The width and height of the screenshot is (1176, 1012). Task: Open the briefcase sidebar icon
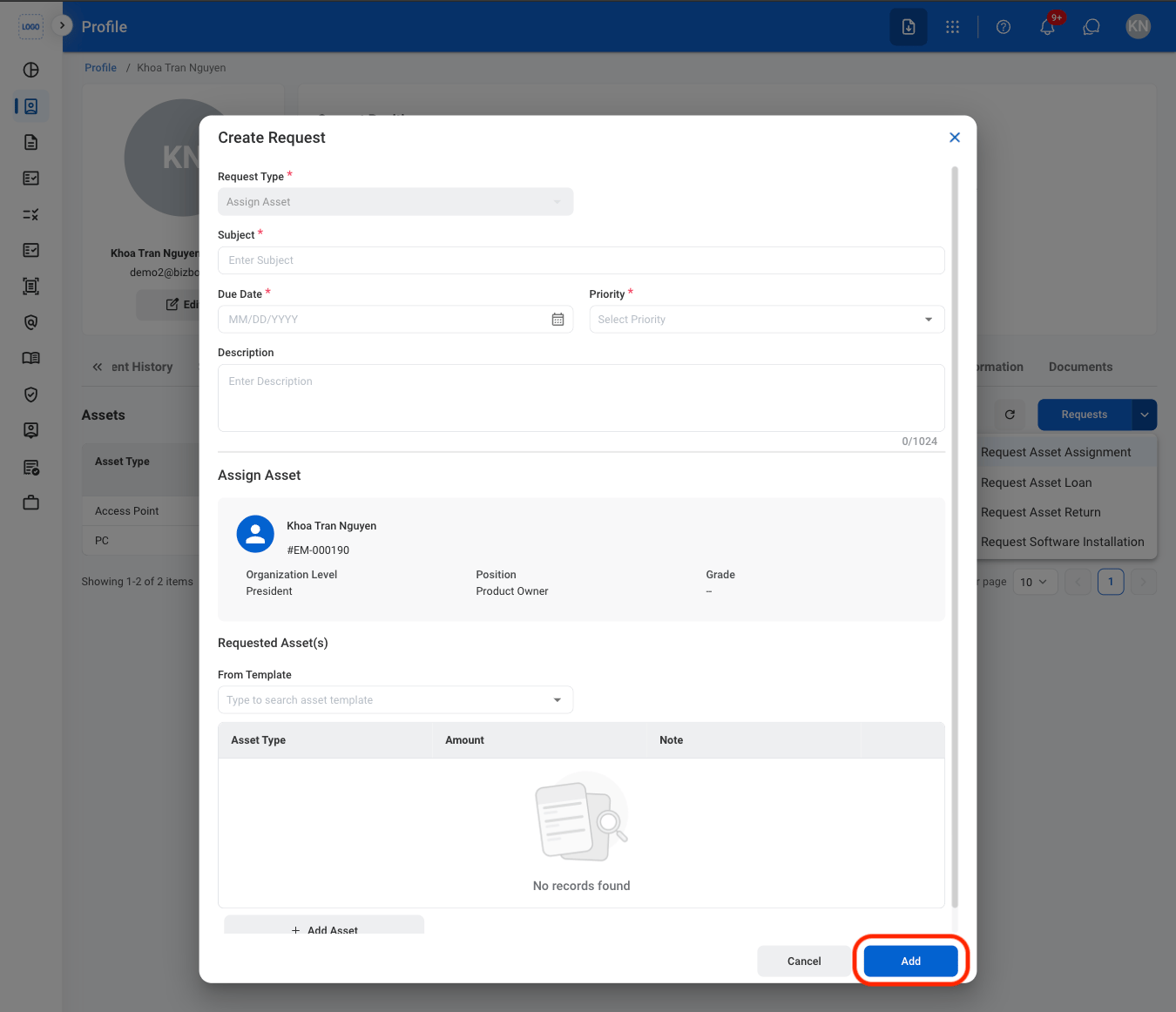31,503
